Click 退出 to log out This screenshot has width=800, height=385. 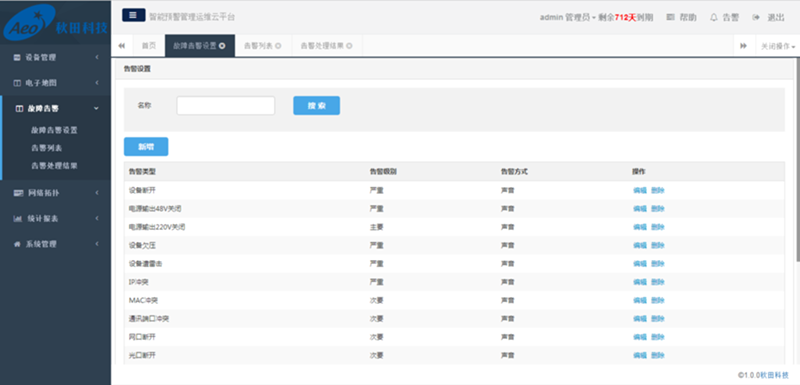point(776,17)
